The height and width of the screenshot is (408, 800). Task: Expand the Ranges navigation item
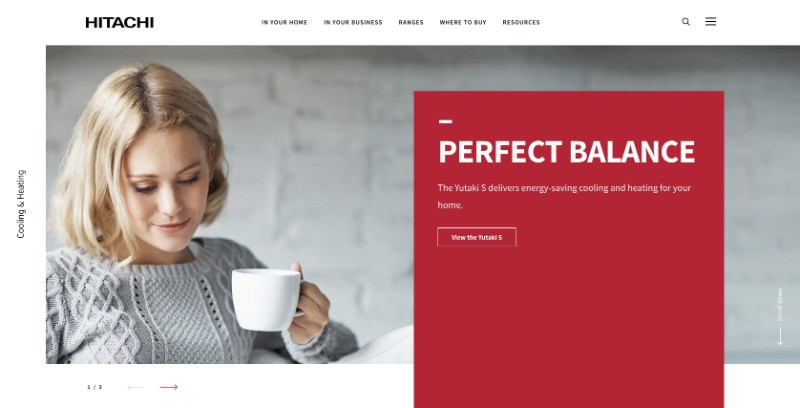tap(411, 22)
